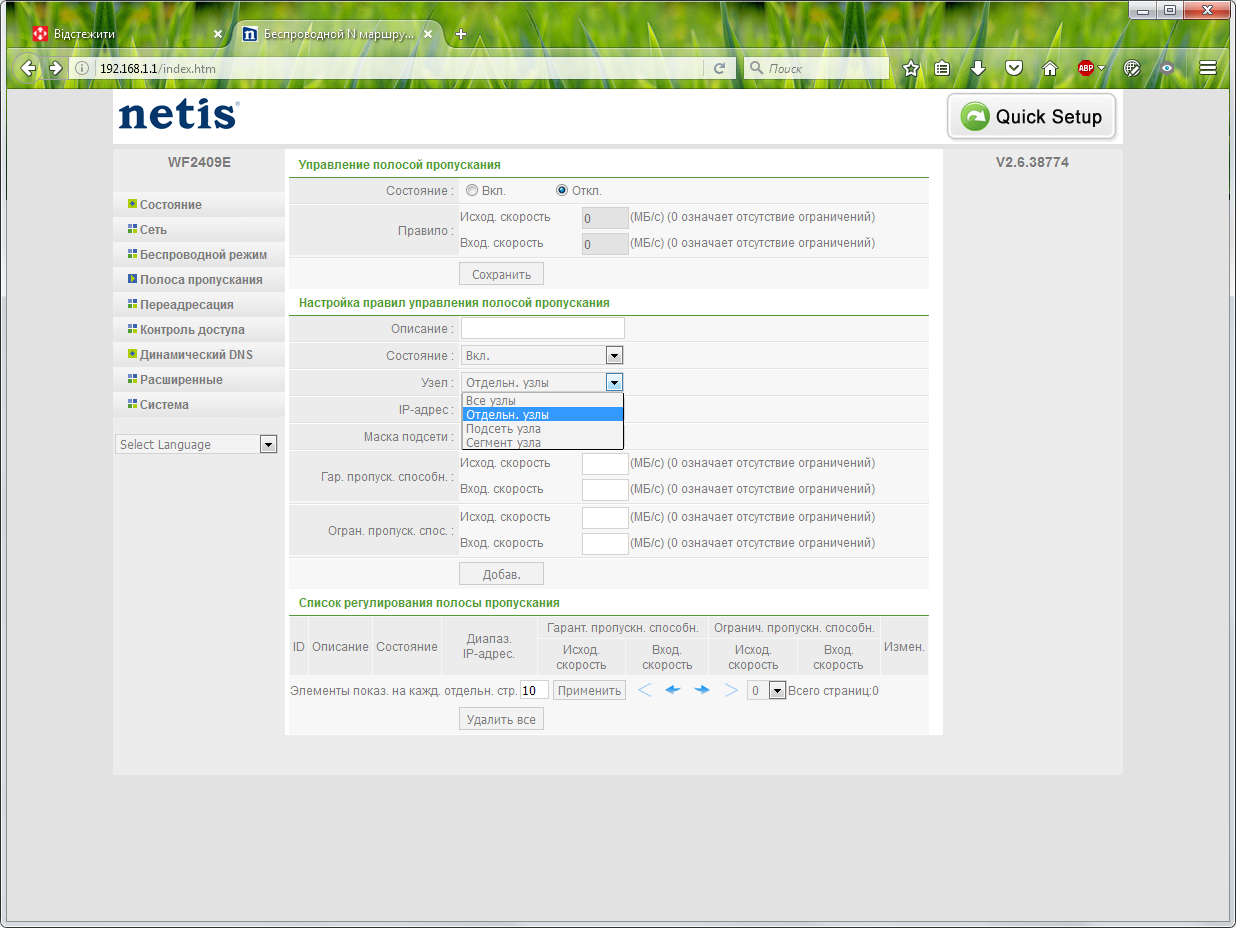Select the Вкл. radio button
This screenshot has height=928, width=1236.
[472, 191]
